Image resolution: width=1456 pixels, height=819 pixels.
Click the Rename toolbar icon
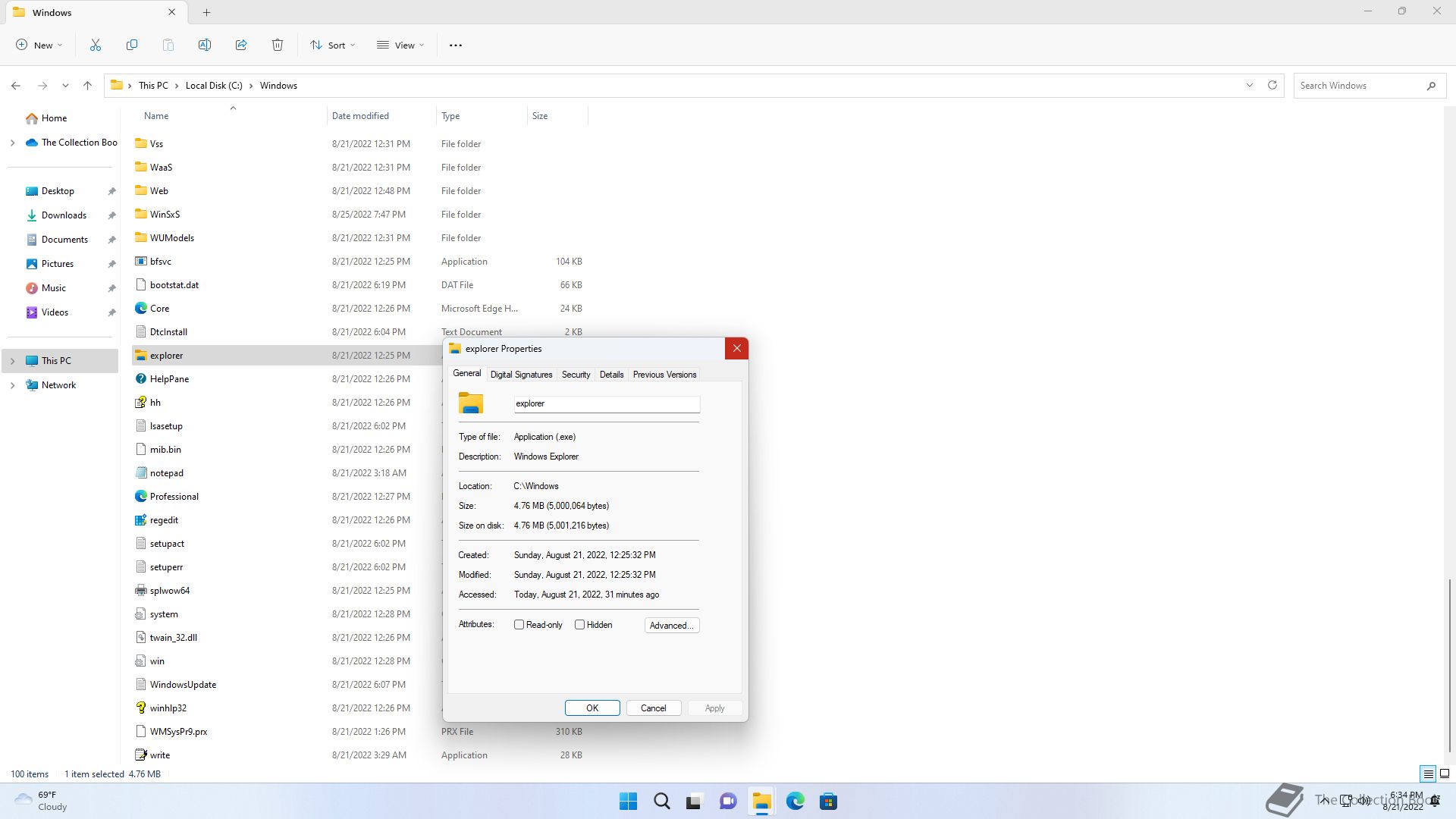[205, 45]
